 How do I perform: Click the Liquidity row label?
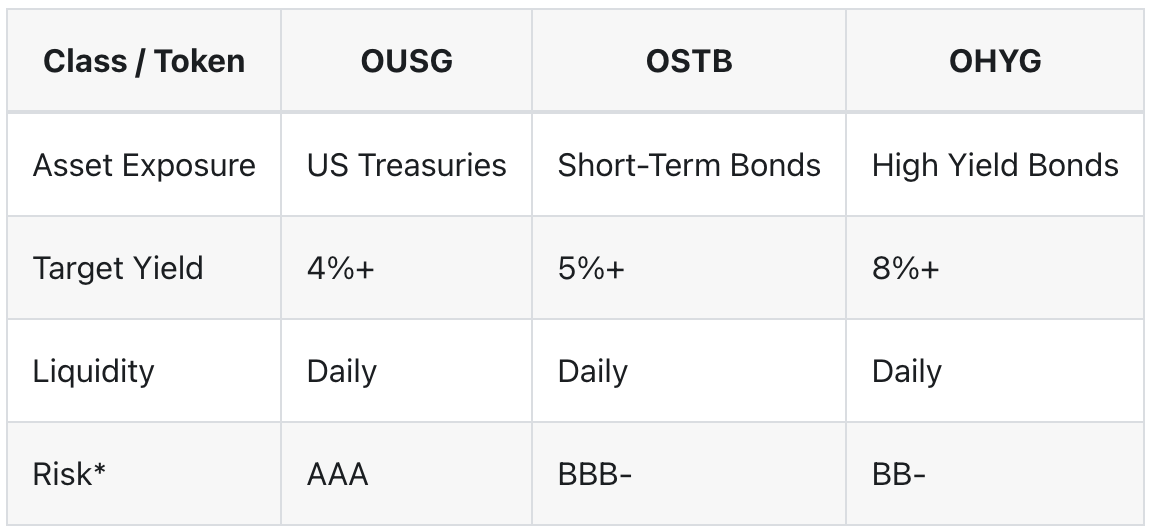(x=144, y=370)
